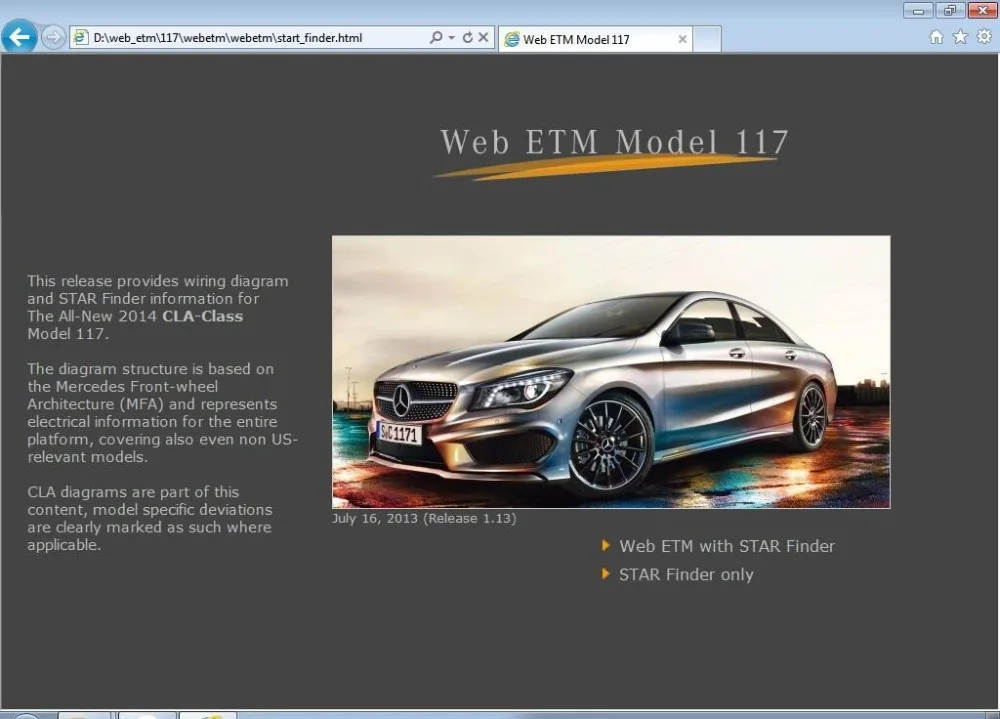Go back with the browser back arrow
This screenshot has height=719, width=1000.
point(19,36)
